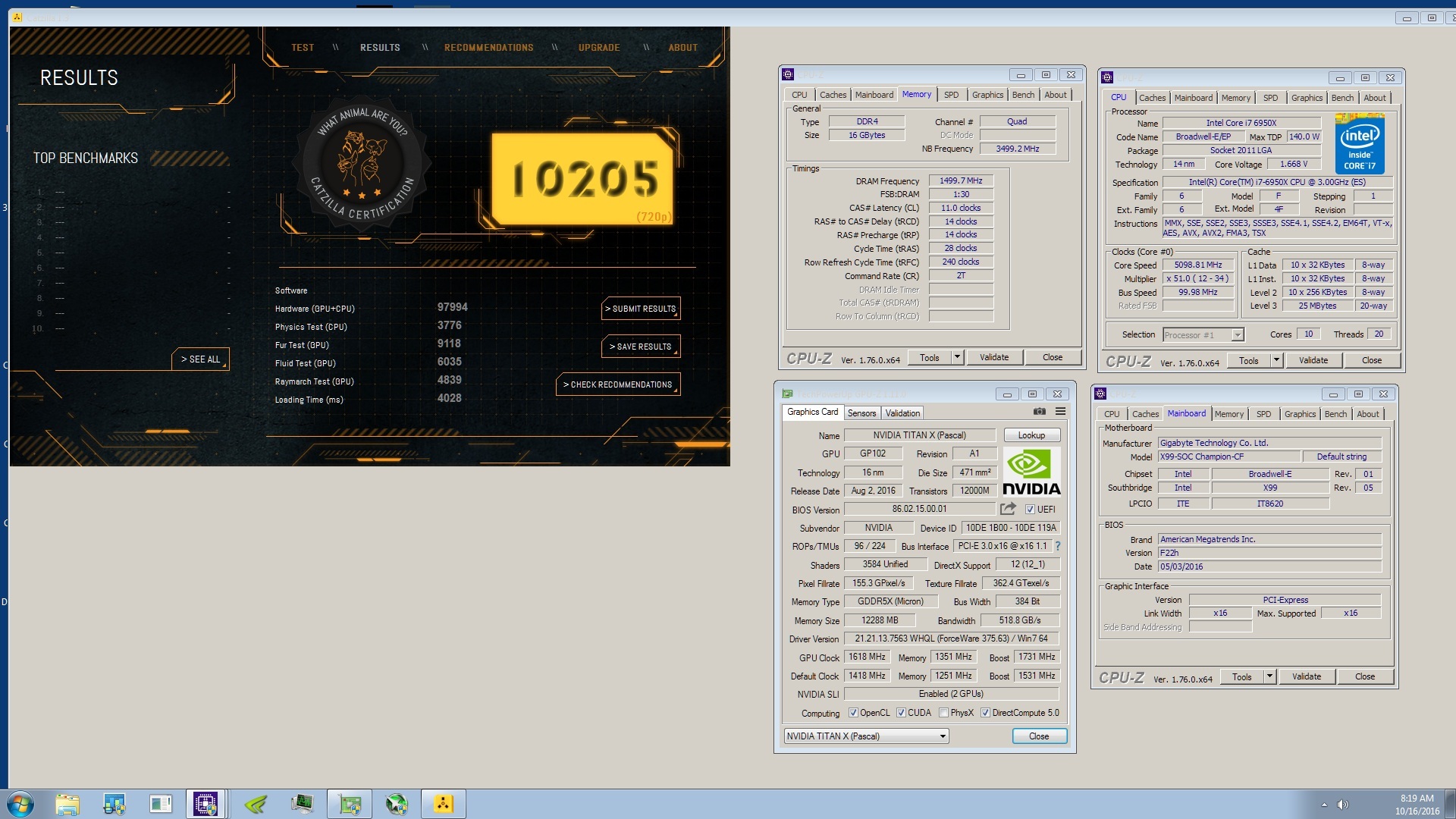Click the NVIDIA green taskbar icon
Viewport: 1456px width, 819px height.
coord(256,804)
